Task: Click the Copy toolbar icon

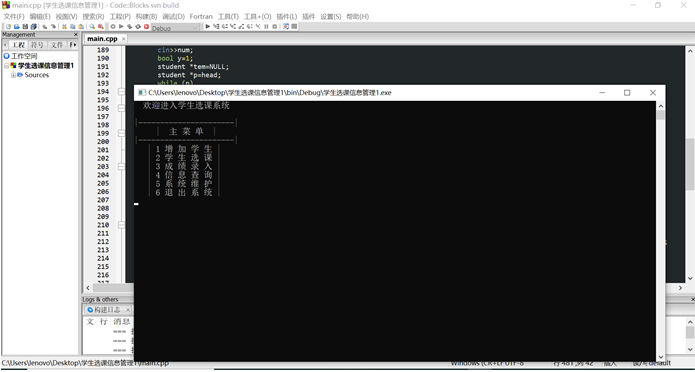Action: pos(72,27)
